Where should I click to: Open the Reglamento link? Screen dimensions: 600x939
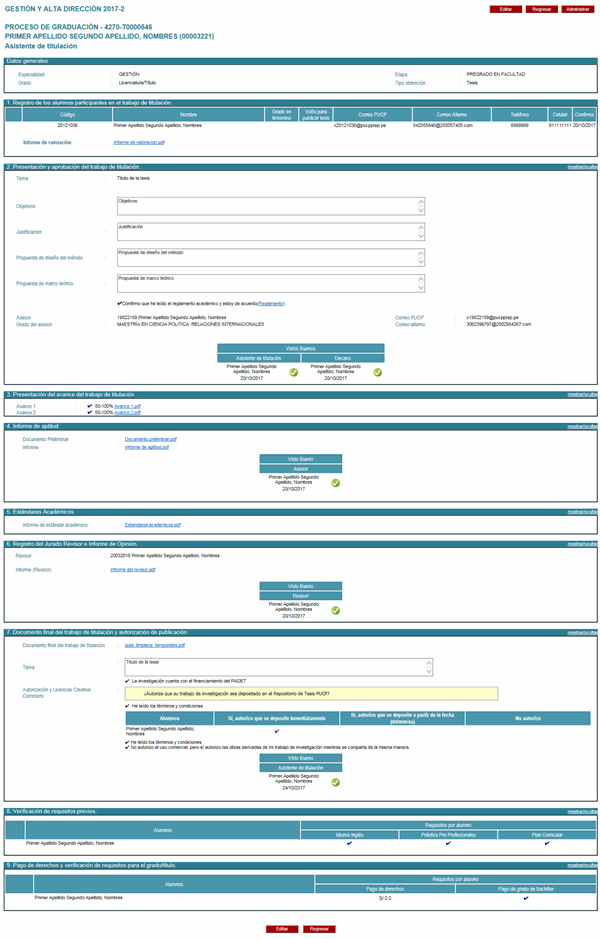[x=271, y=304]
